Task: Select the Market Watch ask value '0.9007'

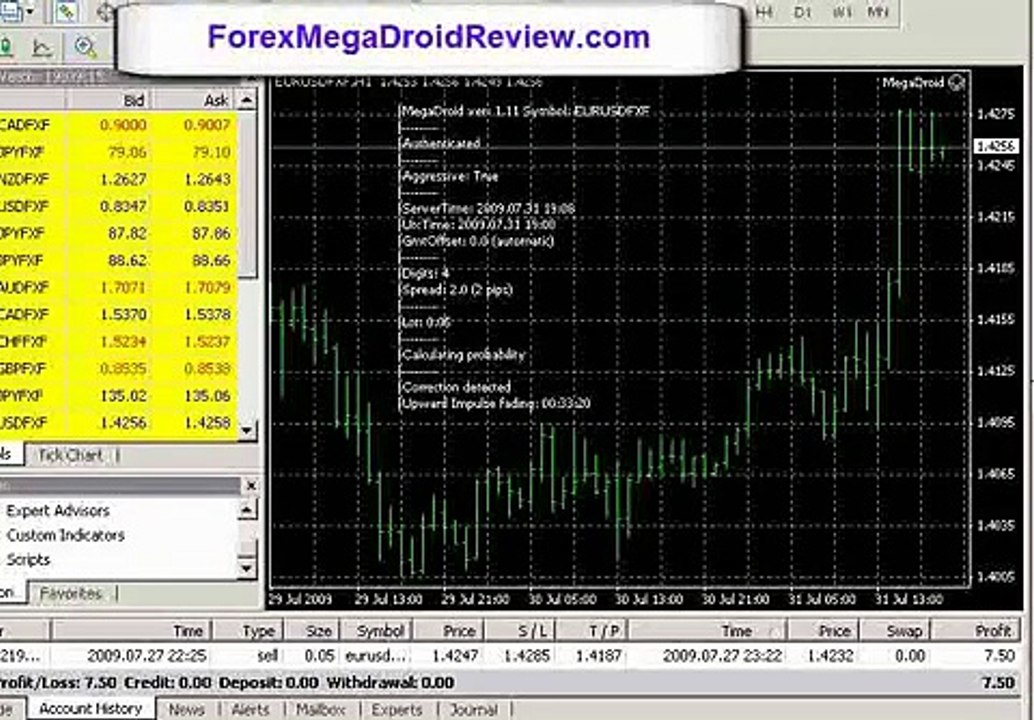Action: [207, 125]
